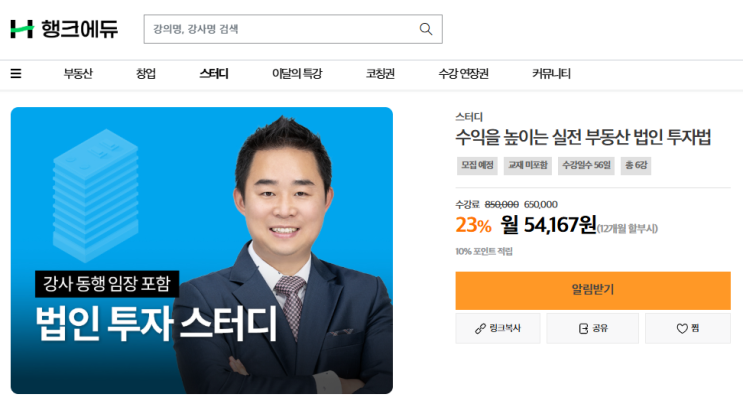Open the 커뮤니티 menu

(x=551, y=73)
